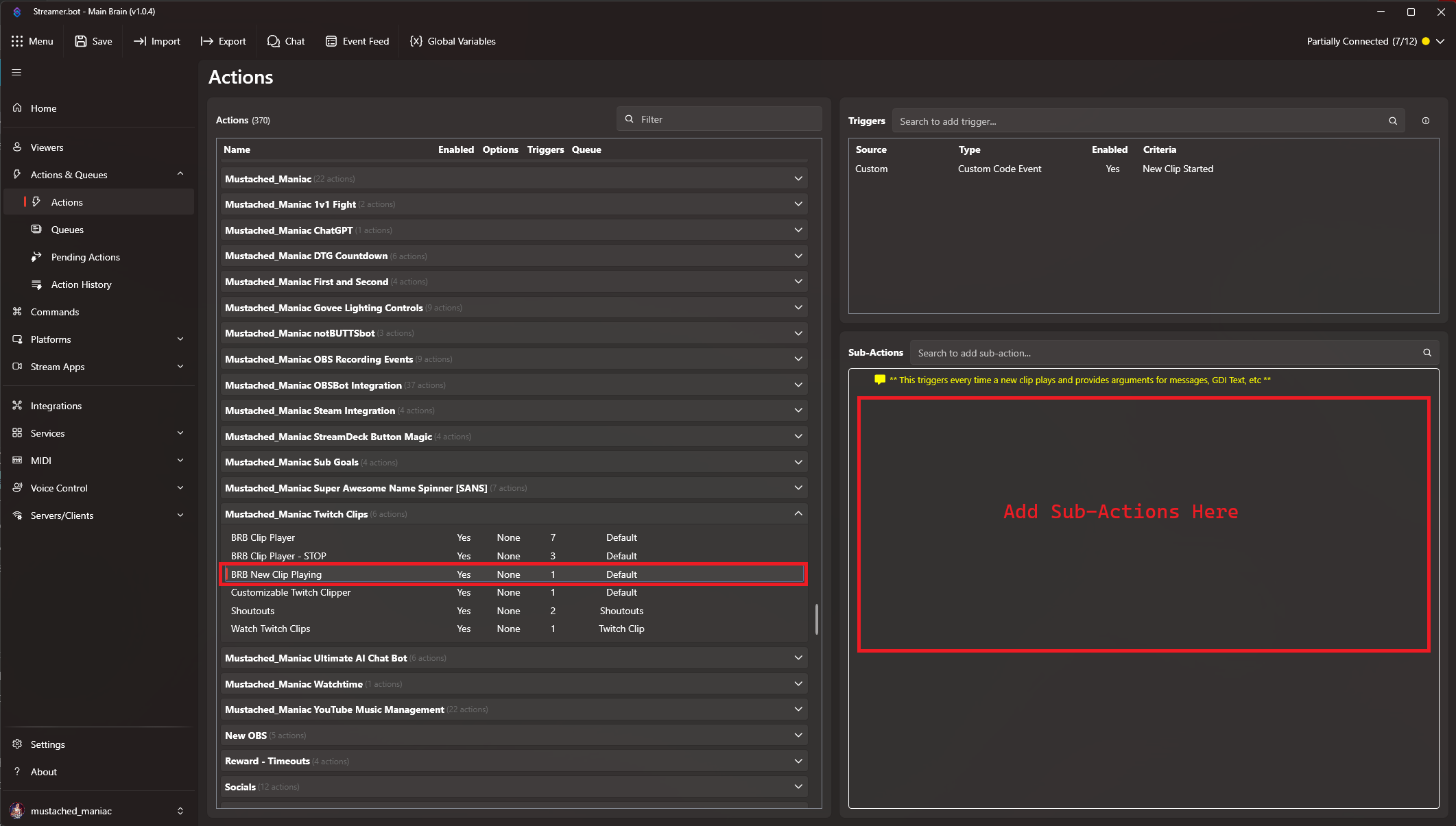Collapse the sidebar with hamburger icon
1456x826 pixels.
tap(17, 73)
